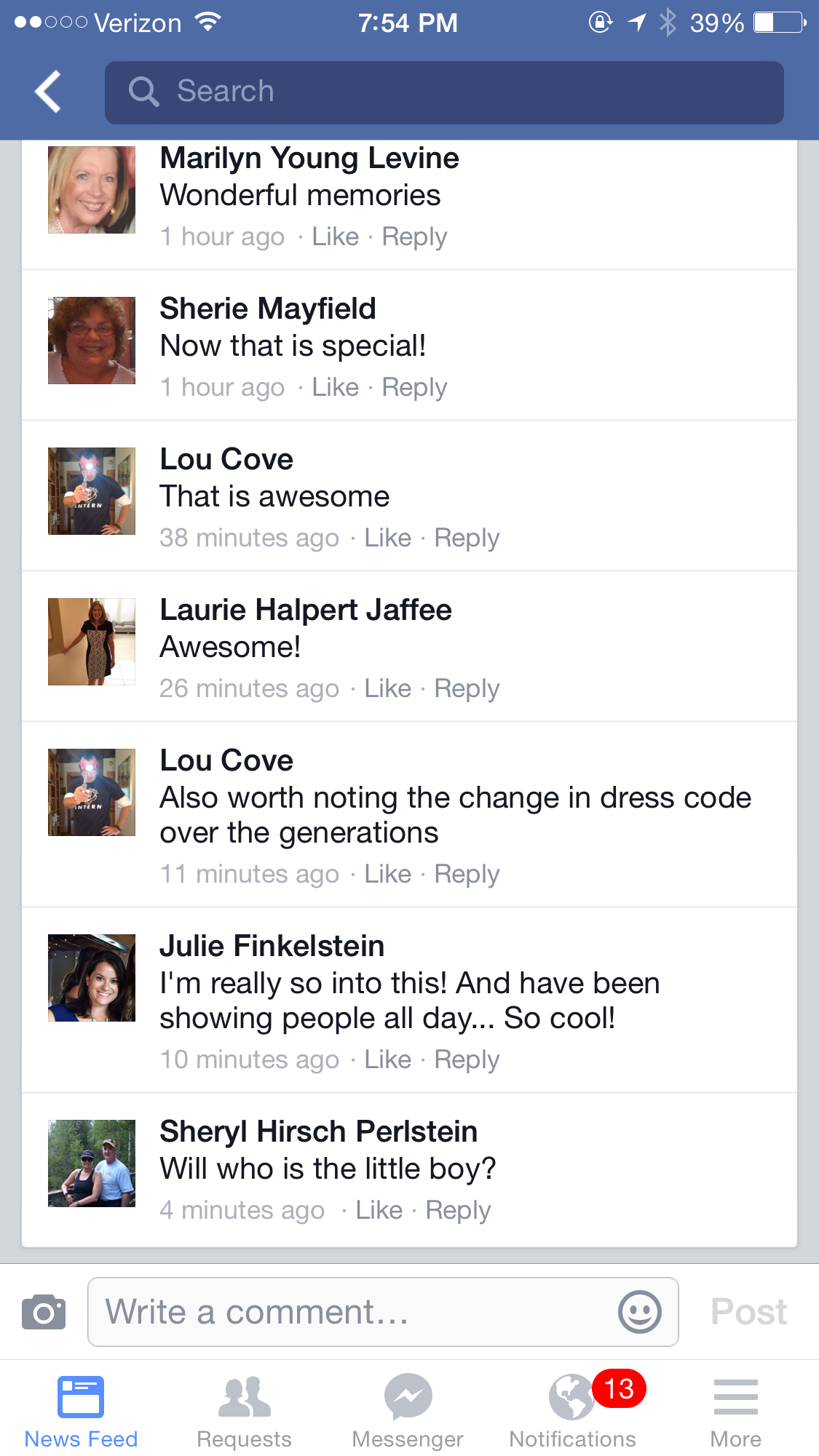819x1456 pixels.
Task: Open the Messenger tab
Action: pyautogui.click(x=408, y=1412)
